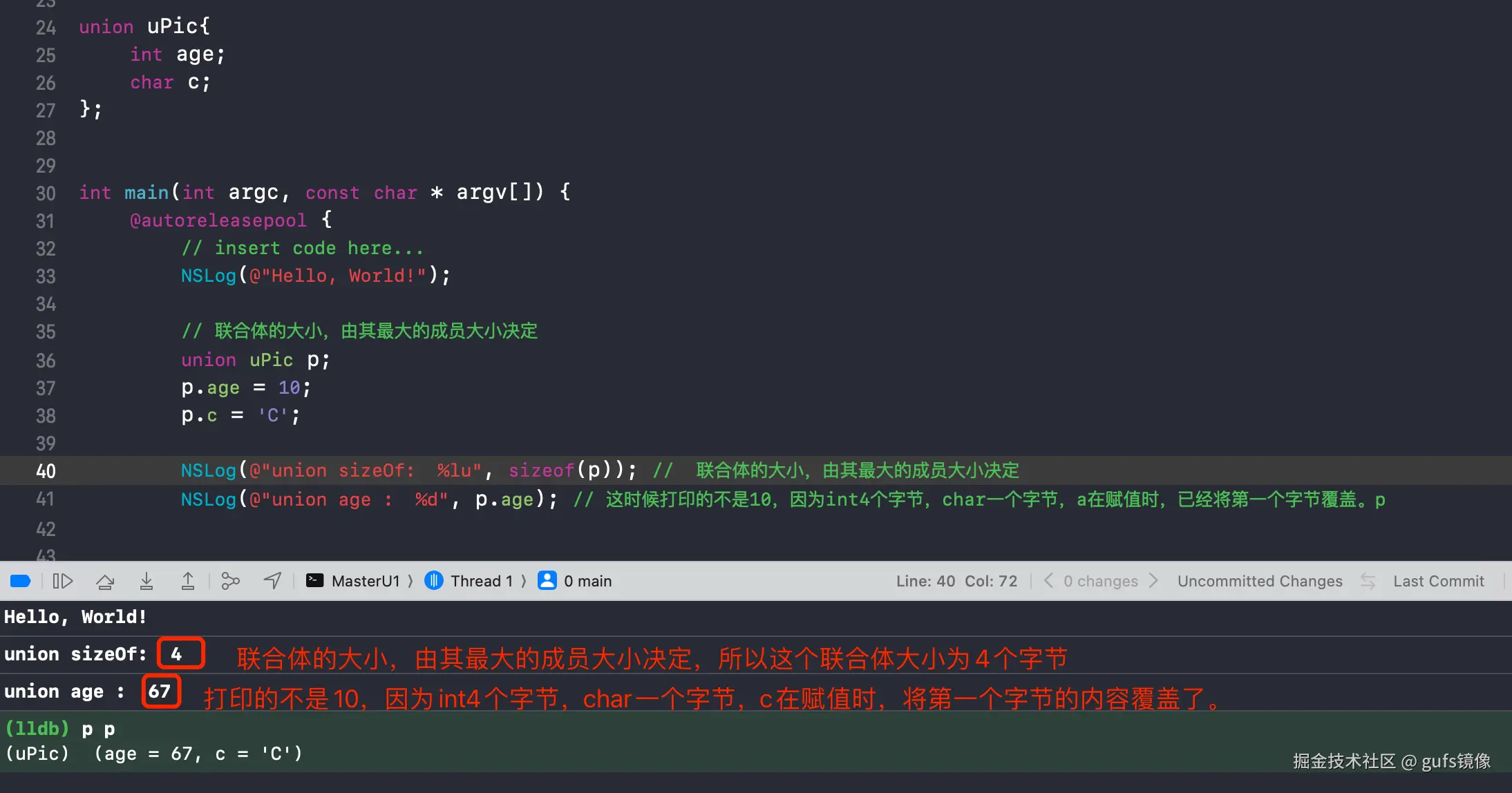The width and height of the screenshot is (1512, 793).
Task: Open the debug memory graph icon
Action: coord(230,581)
